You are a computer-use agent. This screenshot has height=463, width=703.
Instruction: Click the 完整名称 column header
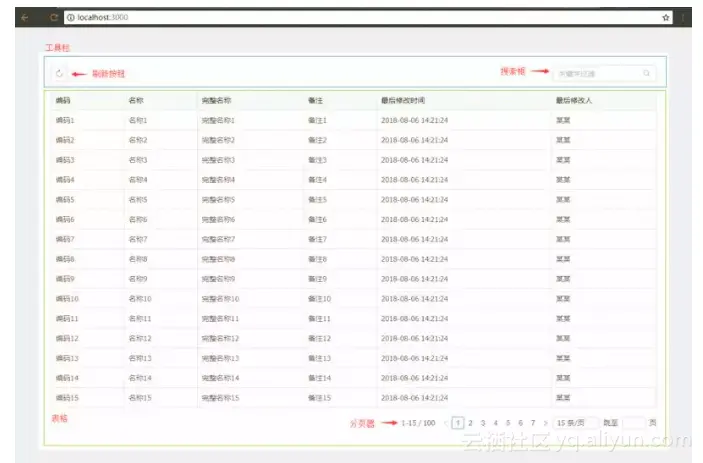click(x=216, y=100)
